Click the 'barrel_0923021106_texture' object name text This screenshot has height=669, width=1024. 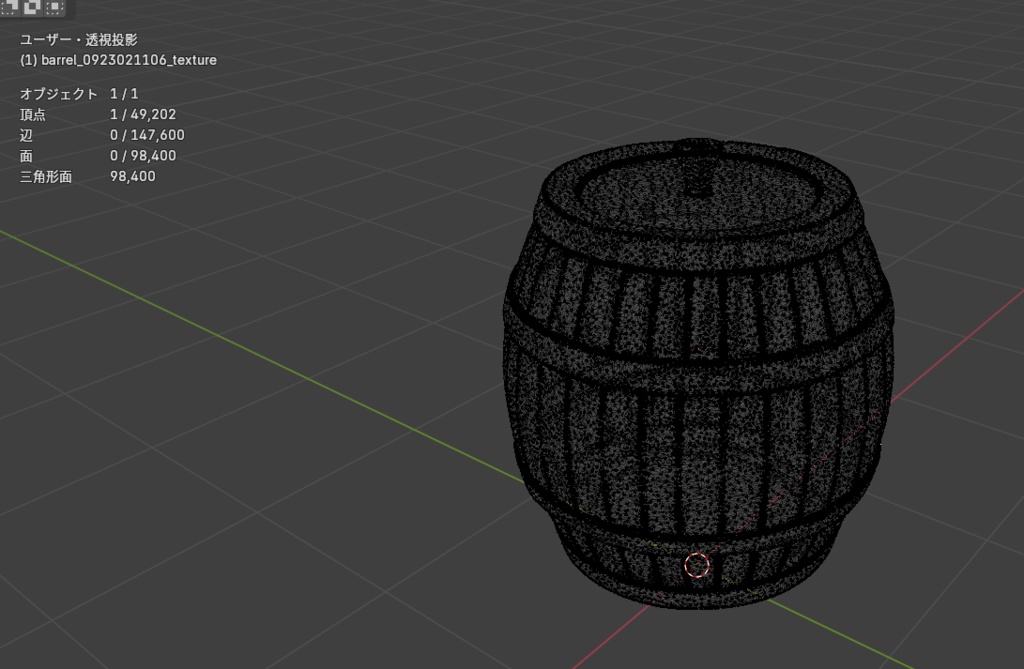pyautogui.click(x=129, y=60)
